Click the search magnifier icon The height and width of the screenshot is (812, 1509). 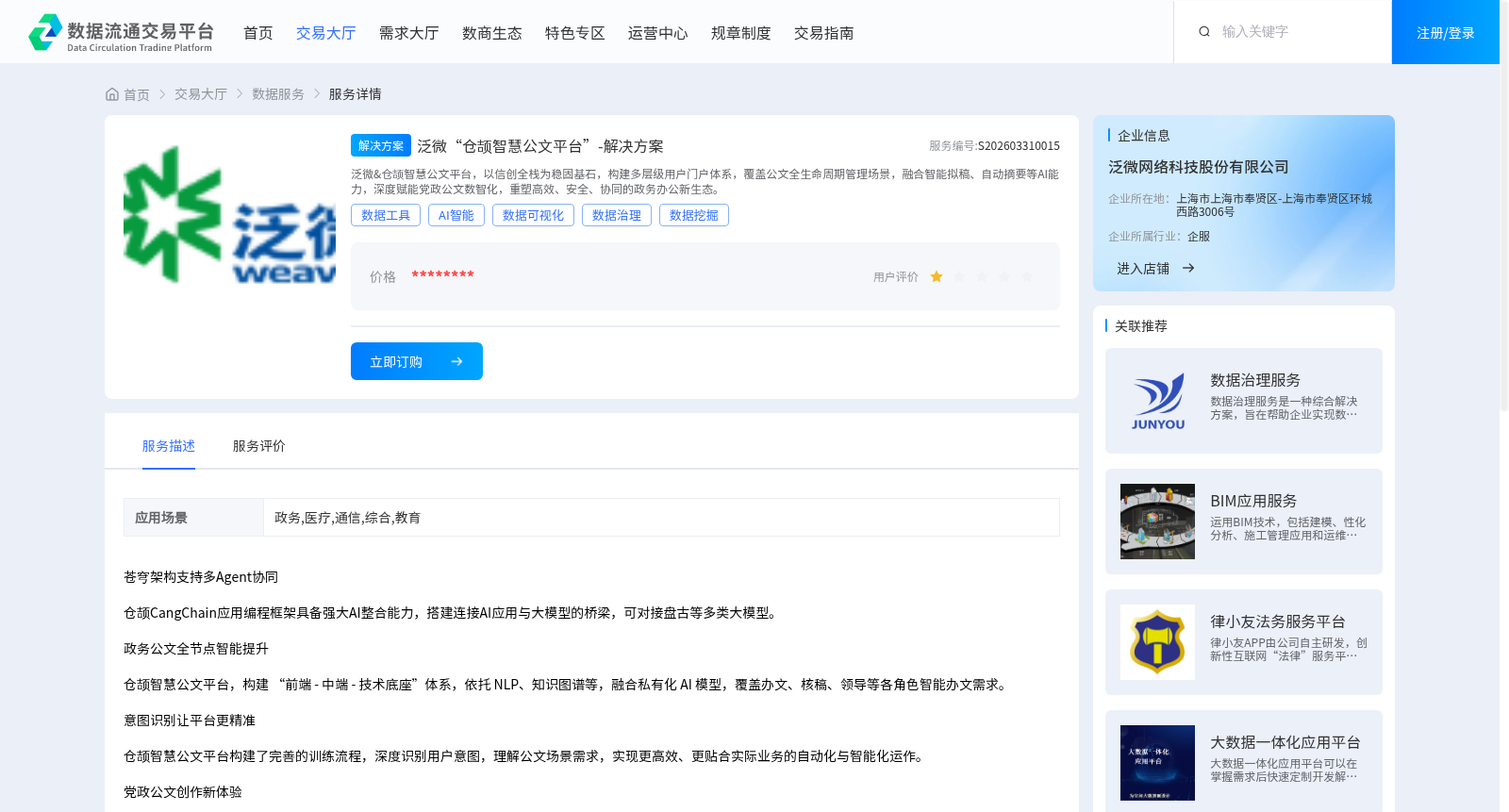pos(1204,32)
